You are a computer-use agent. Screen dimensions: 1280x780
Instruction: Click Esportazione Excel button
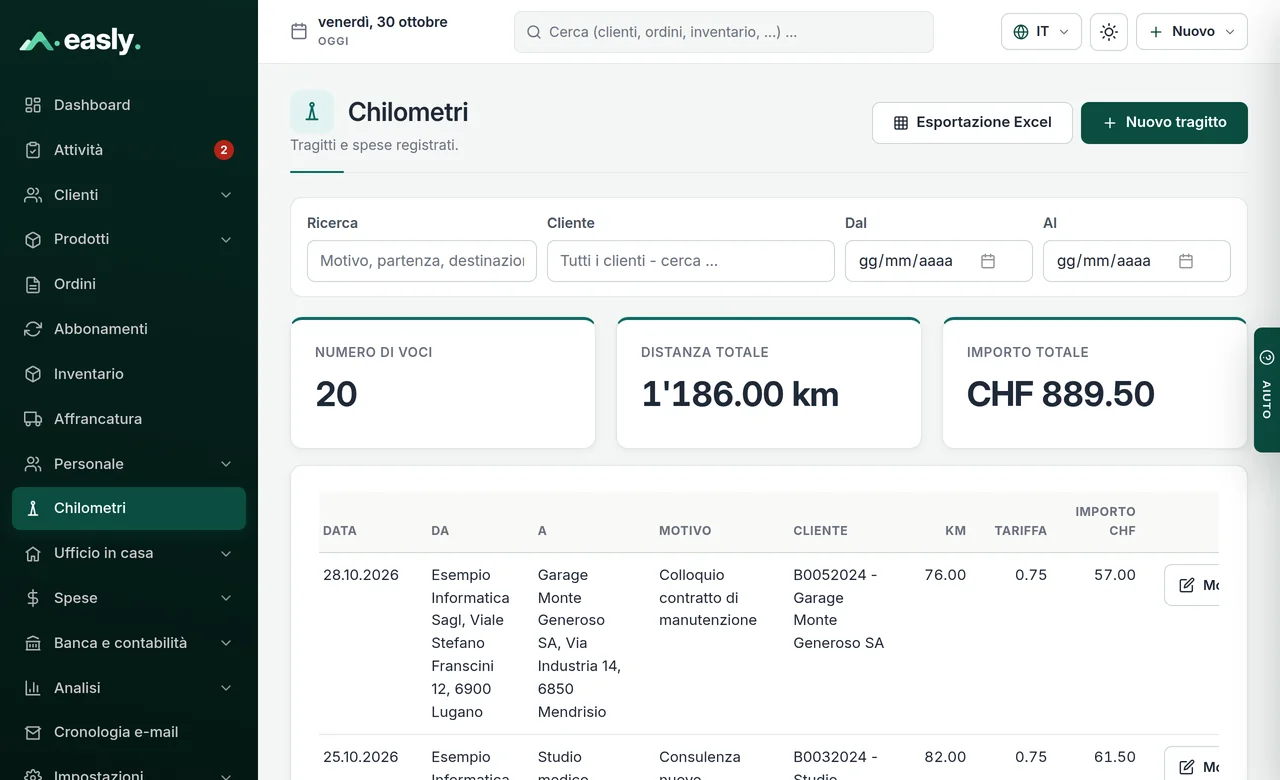[x=972, y=123]
